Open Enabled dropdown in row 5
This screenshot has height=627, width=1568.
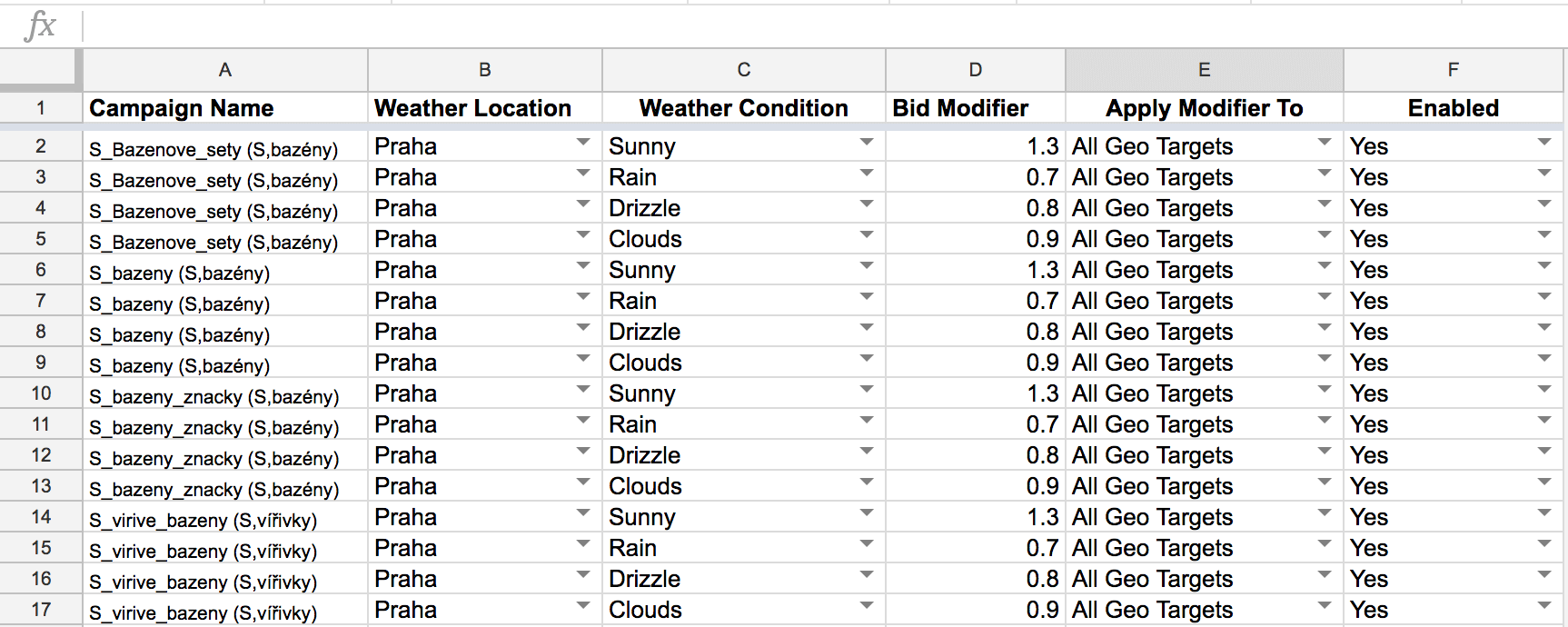click(x=1544, y=235)
